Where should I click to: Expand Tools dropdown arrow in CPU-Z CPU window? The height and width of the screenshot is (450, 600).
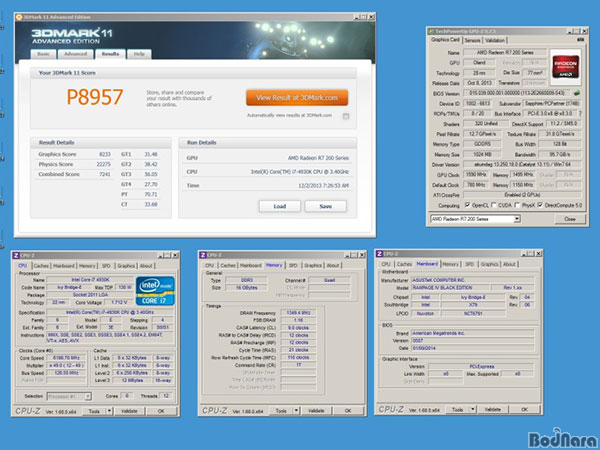109,411
